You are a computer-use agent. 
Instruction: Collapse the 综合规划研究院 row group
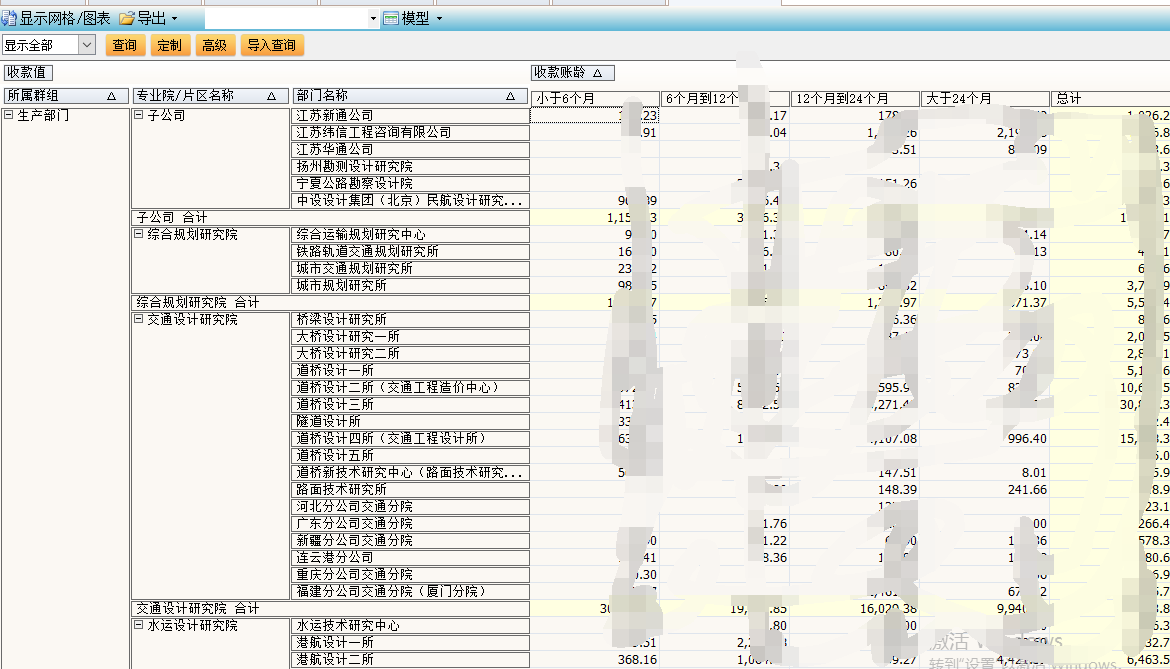click(x=139, y=235)
